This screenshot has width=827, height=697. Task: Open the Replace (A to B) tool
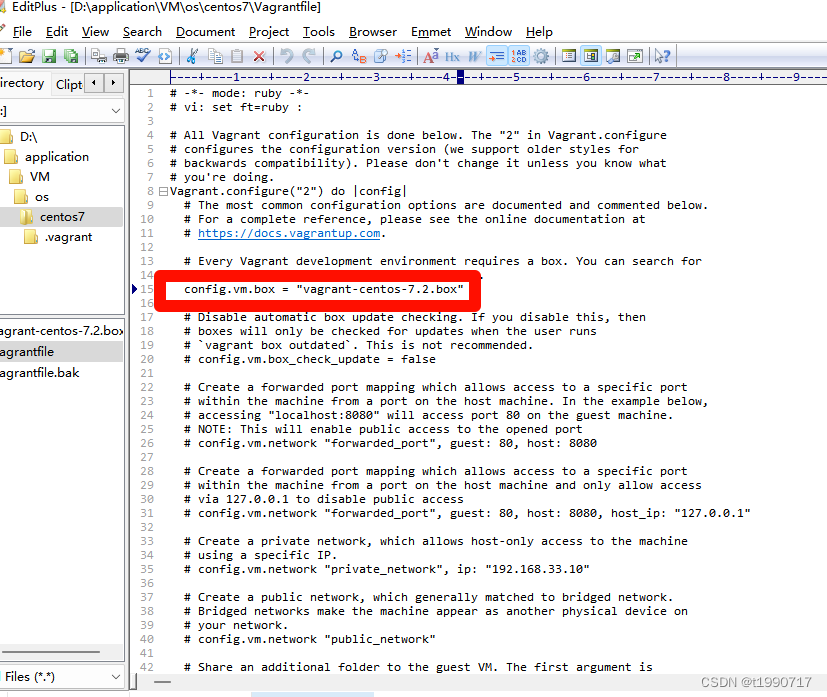[359, 56]
